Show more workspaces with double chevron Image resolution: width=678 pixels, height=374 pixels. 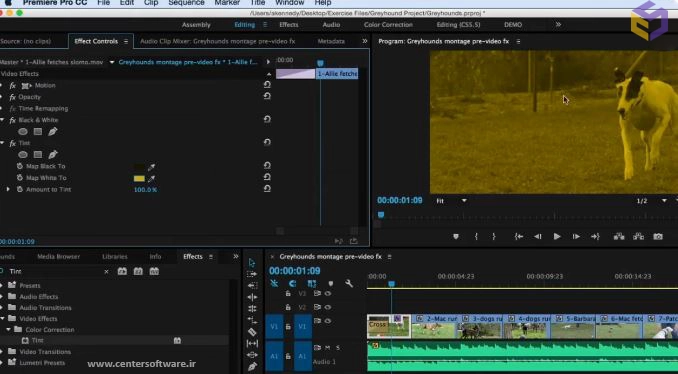(x=558, y=25)
